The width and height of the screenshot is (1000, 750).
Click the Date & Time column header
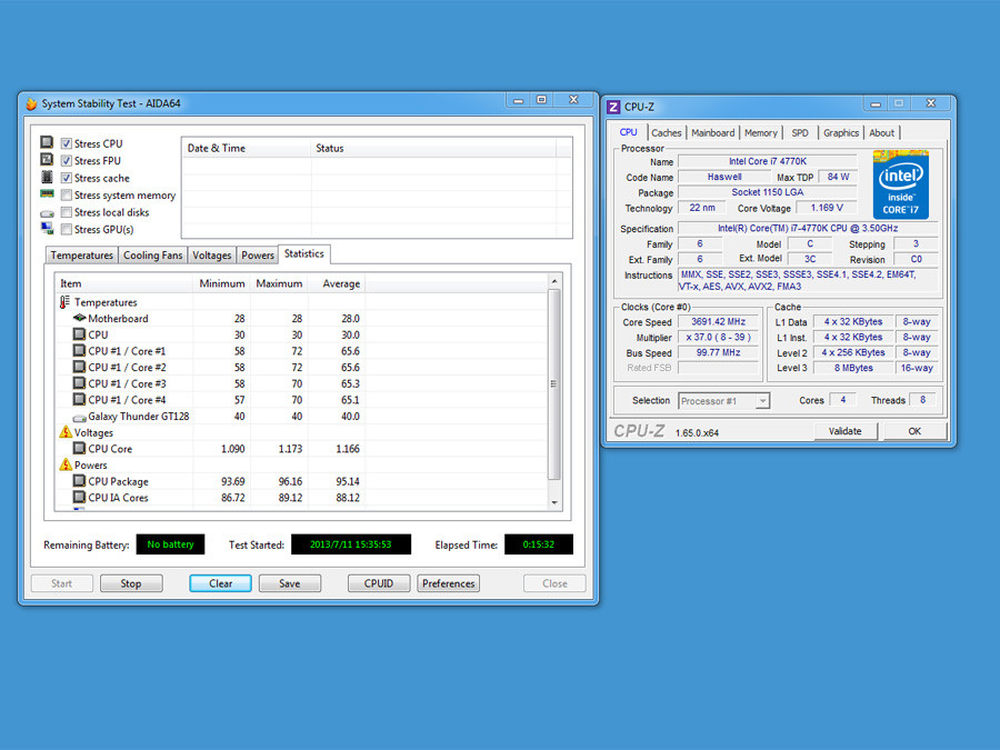[247, 148]
